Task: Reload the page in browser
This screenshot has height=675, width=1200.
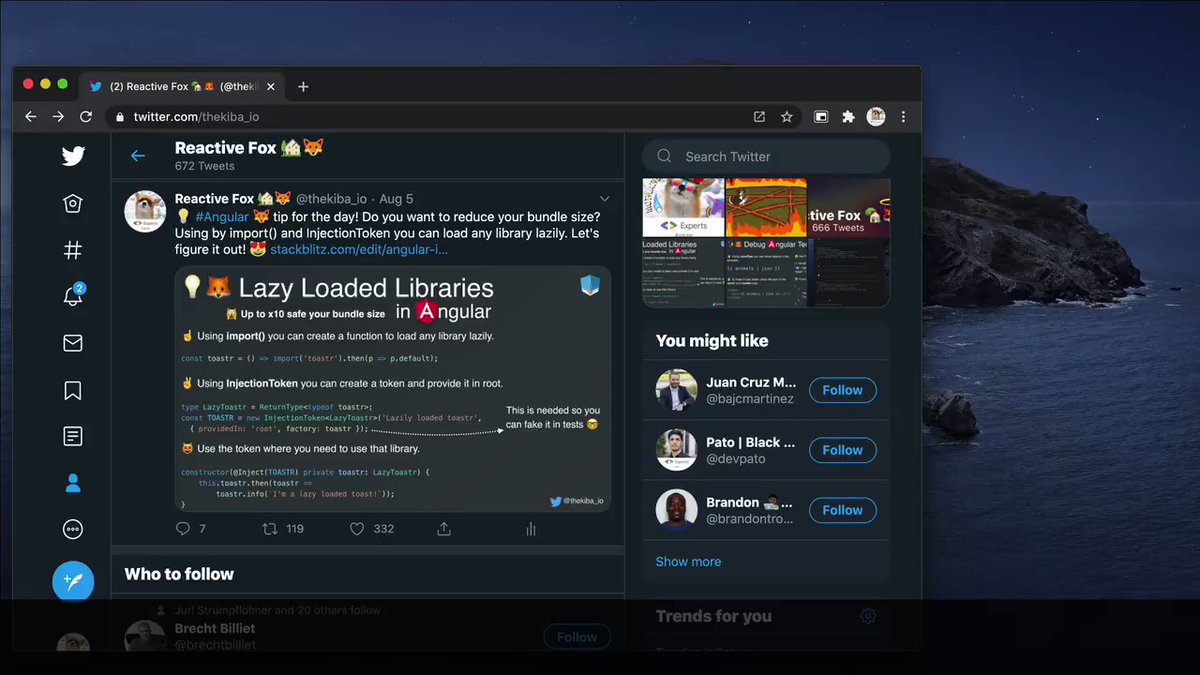Action: pos(86,117)
